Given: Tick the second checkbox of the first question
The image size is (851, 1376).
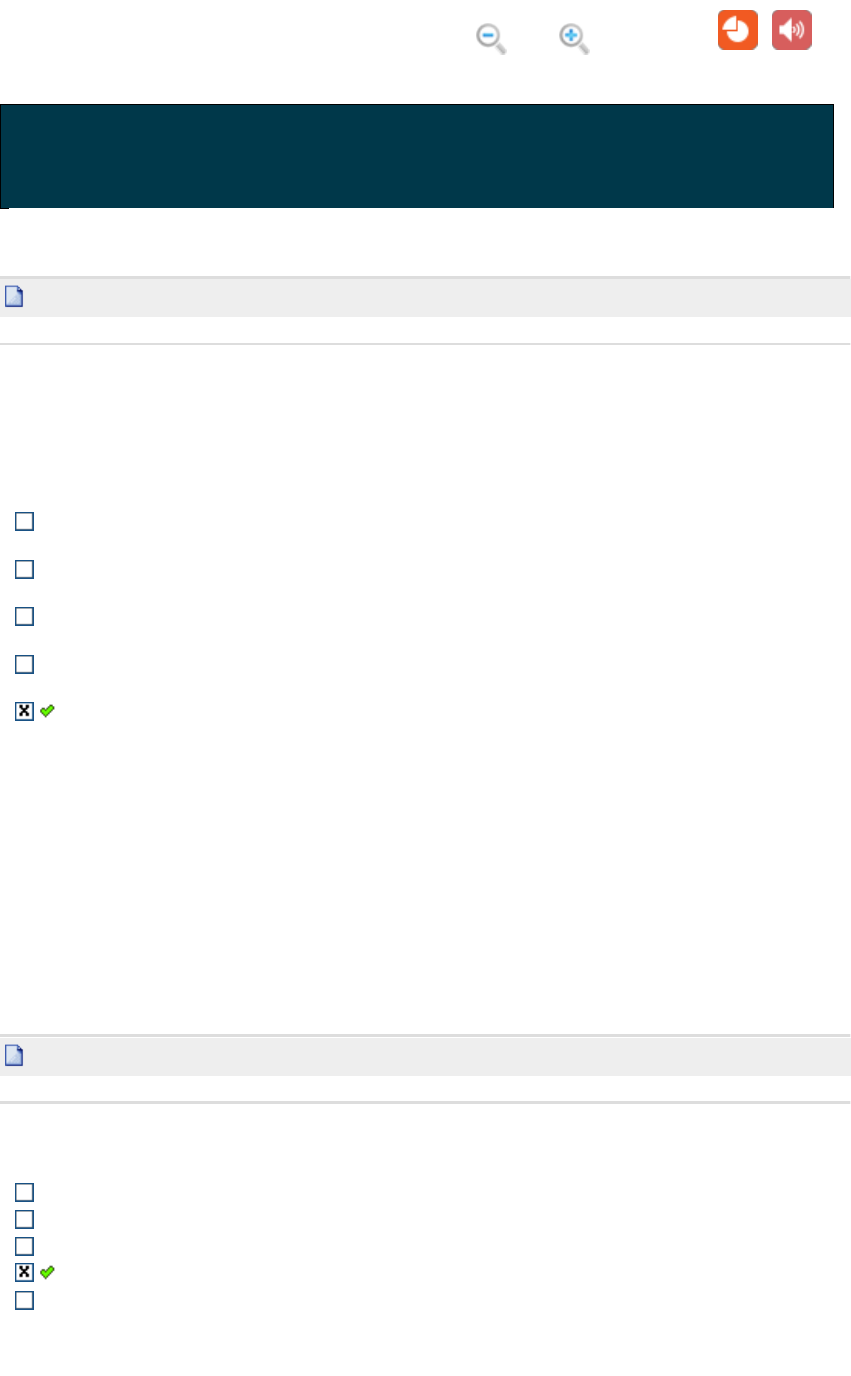Looking at the screenshot, I should pyautogui.click(x=24, y=569).
